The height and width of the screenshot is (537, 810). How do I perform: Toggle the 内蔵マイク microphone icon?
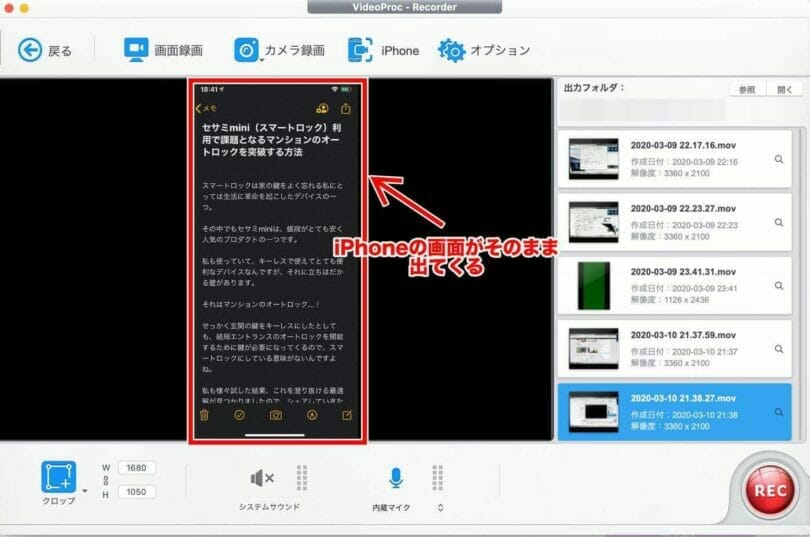(x=396, y=478)
